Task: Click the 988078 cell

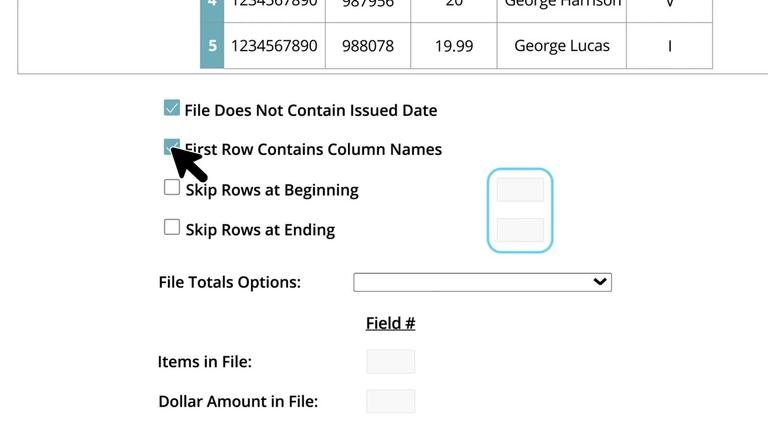Action: click(368, 46)
